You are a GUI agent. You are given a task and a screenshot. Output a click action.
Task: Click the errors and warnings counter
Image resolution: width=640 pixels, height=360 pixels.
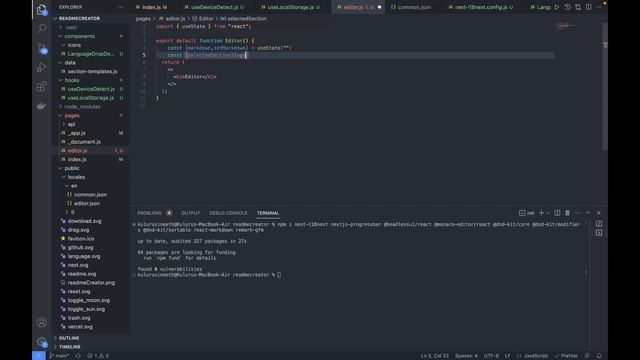point(98,356)
